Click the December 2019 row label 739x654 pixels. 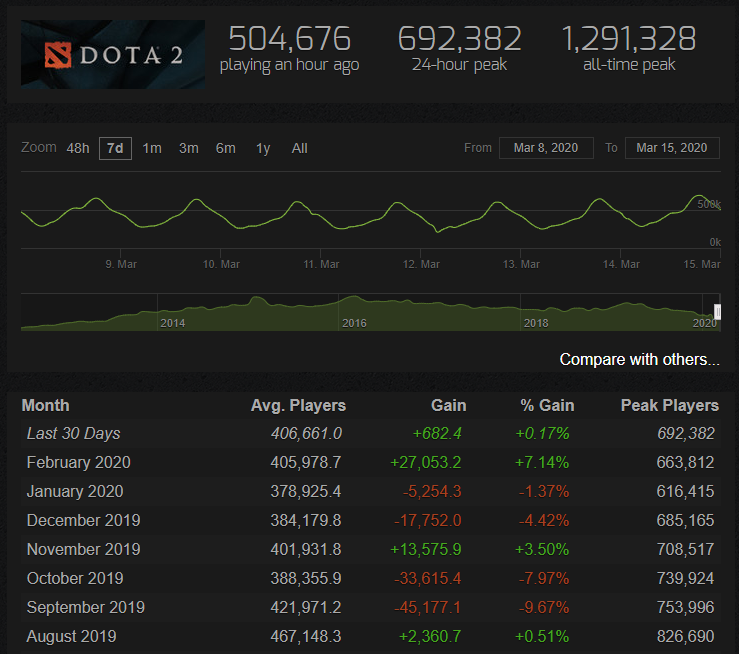84,520
